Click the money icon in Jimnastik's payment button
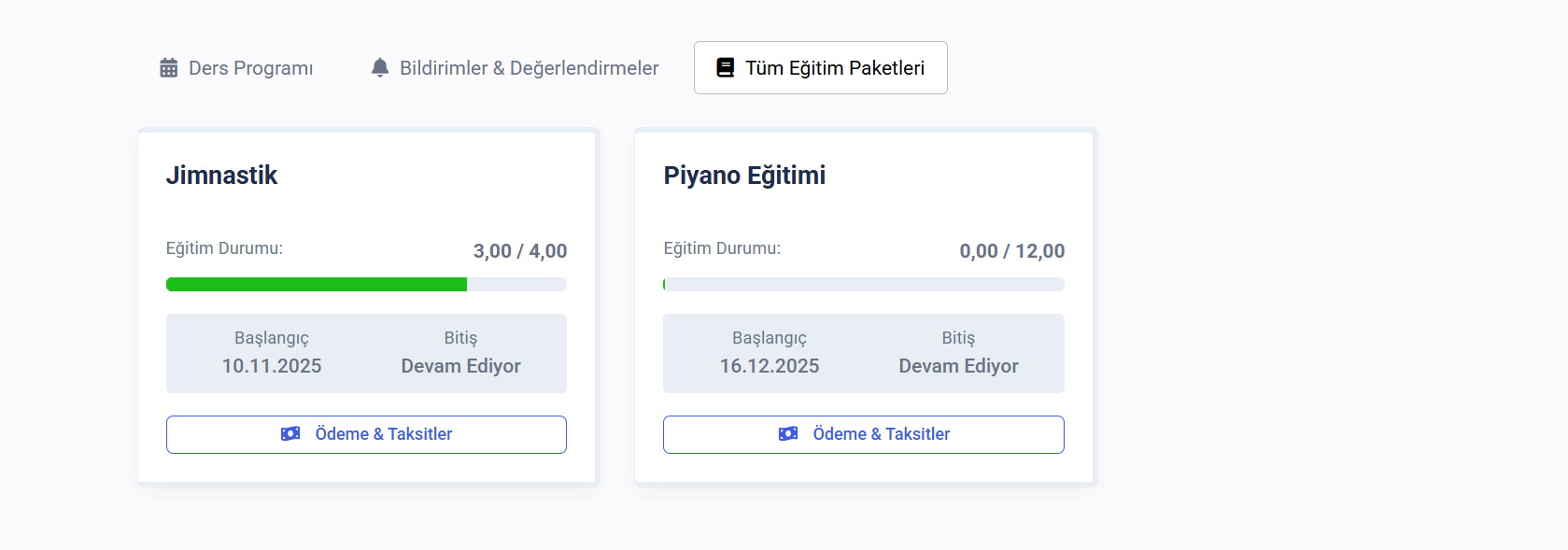The image size is (1568, 550). coord(290,434)
